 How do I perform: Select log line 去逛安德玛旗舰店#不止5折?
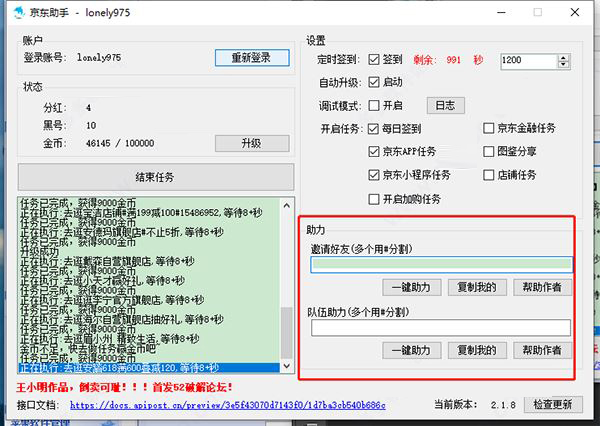coord(122,232)
